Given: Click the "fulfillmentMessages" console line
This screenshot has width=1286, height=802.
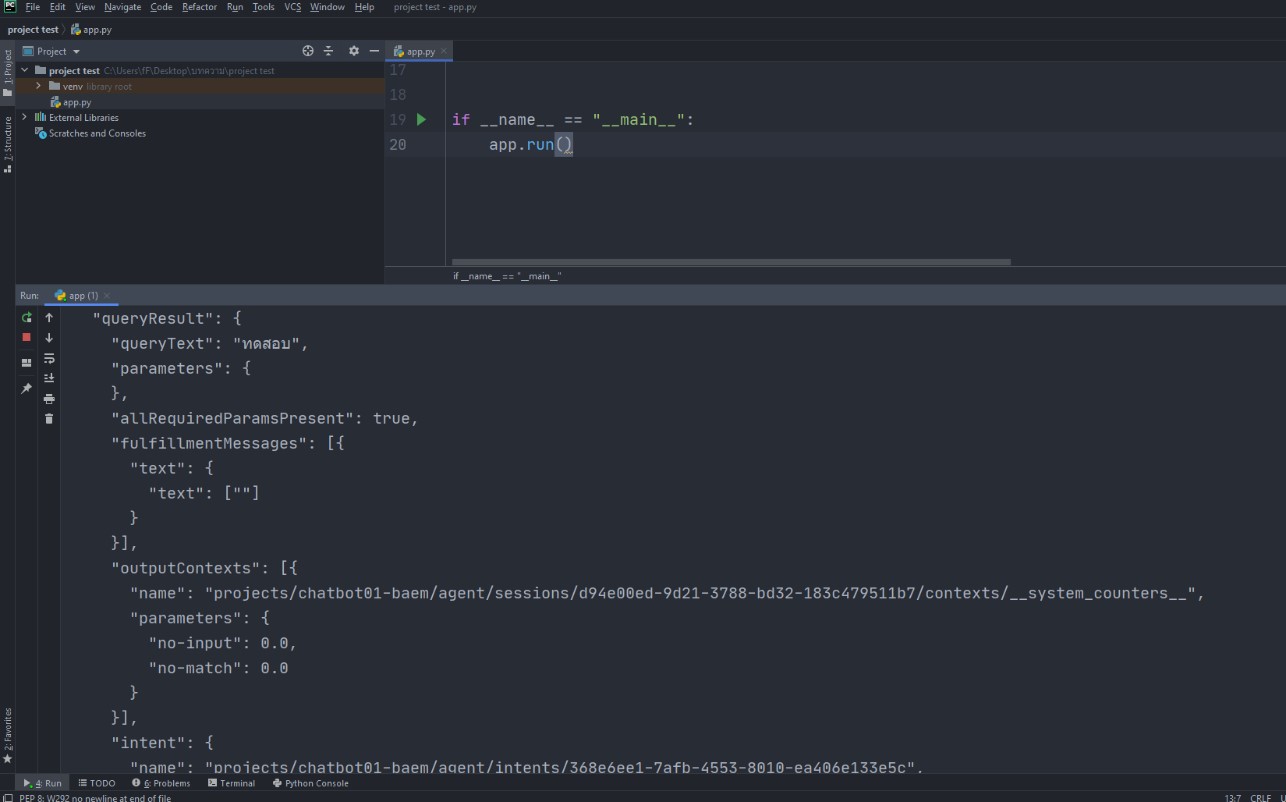Looking at the screenshot, I should point(227,443).
